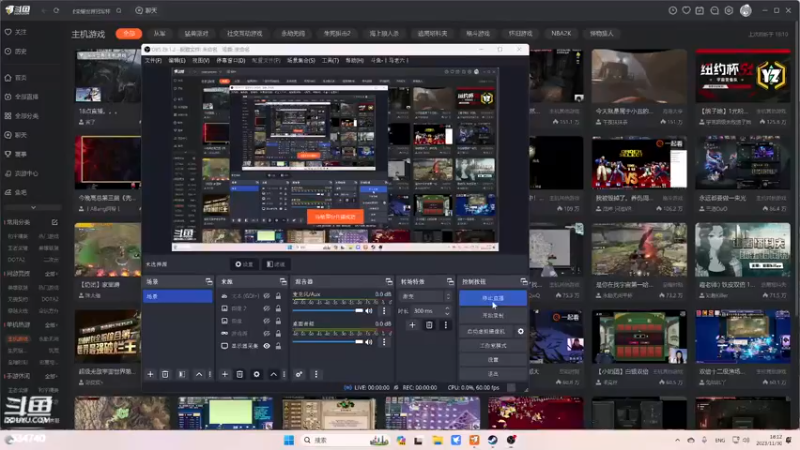Viewport: 800px width, 450px height.
Task: Open 赛事 trophy item in Douyu sidebar
Action: click(16, 154)
